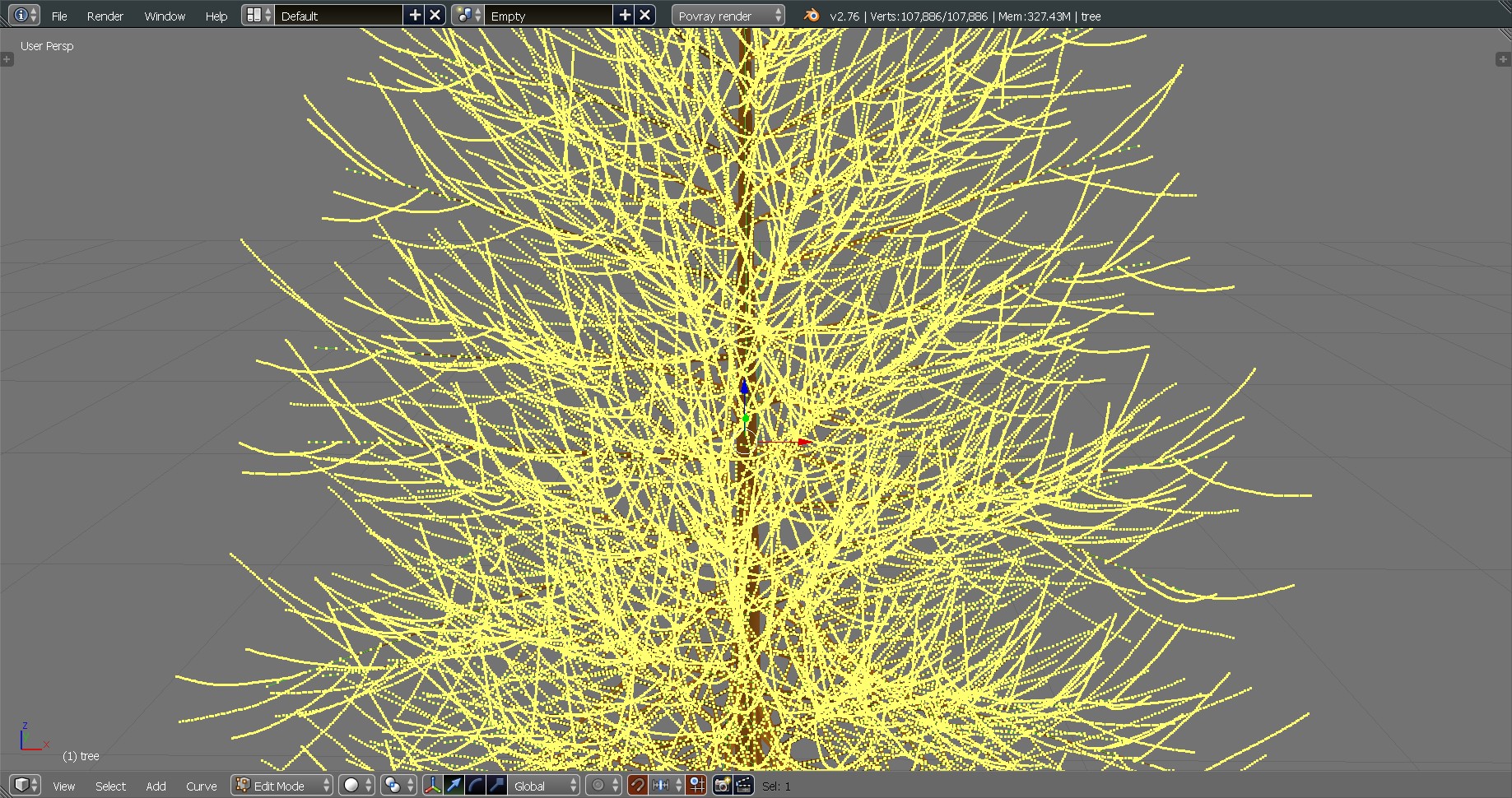Screen dimensions: 1512x798
Task: Select the rotate manipulator icon
Action: coord(475,786)
